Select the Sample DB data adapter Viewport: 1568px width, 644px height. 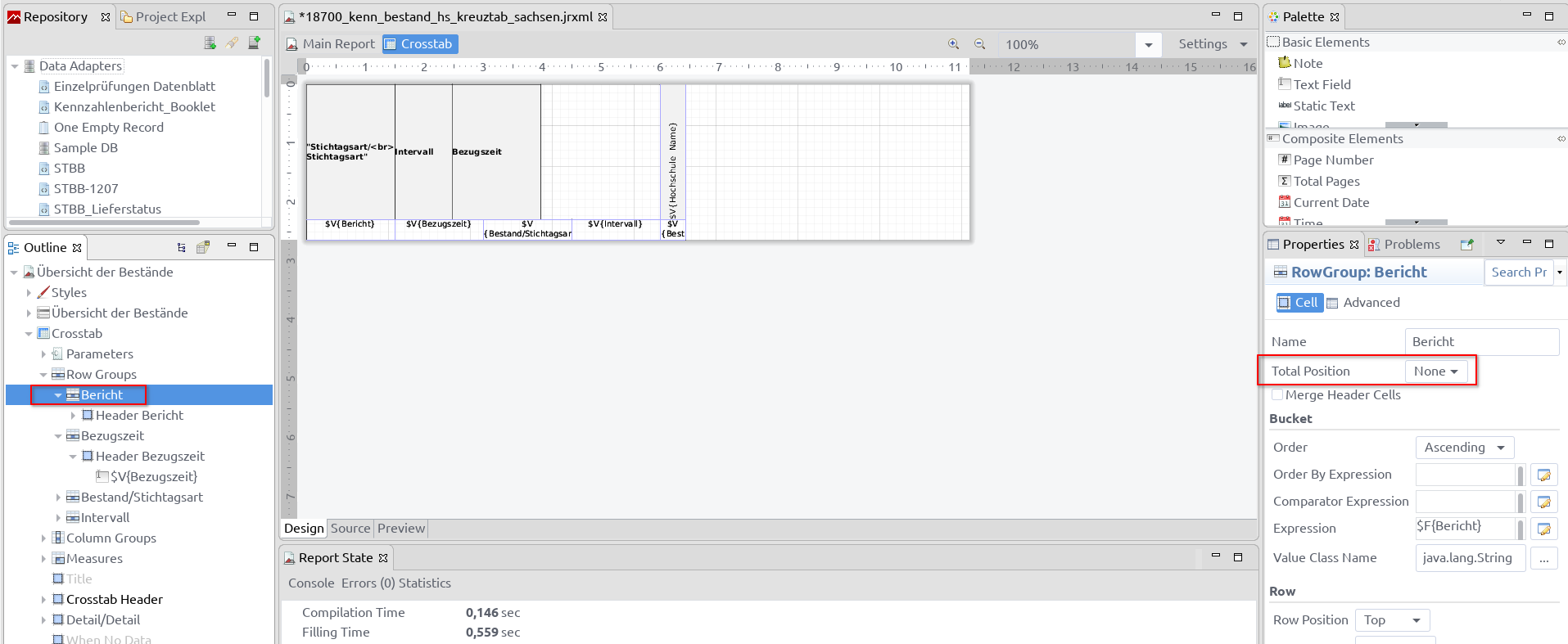point(78,147)
